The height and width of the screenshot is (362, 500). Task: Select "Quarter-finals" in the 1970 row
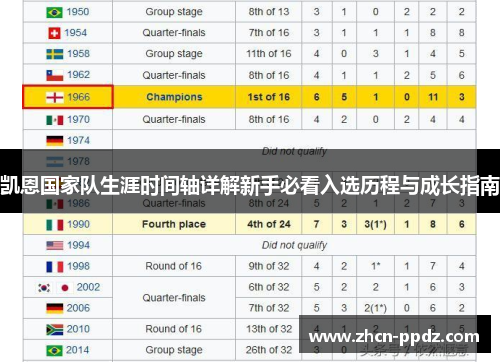pyautogui.click(x=174, y=119)
